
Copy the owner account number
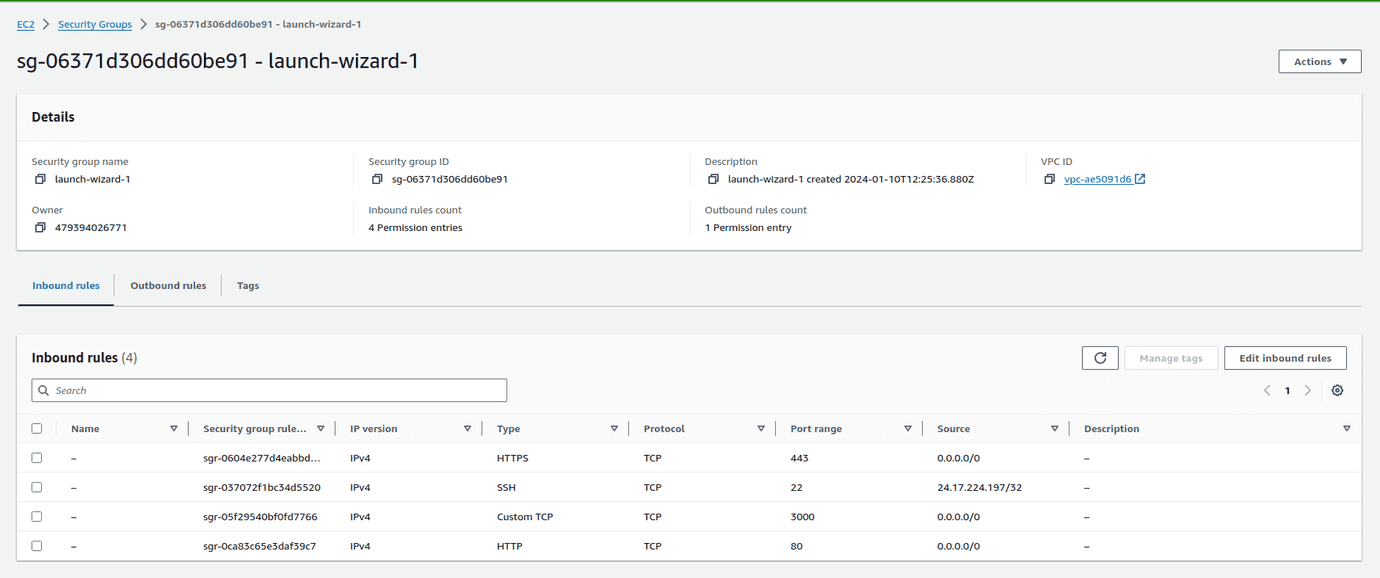click(x=40, y=228)
